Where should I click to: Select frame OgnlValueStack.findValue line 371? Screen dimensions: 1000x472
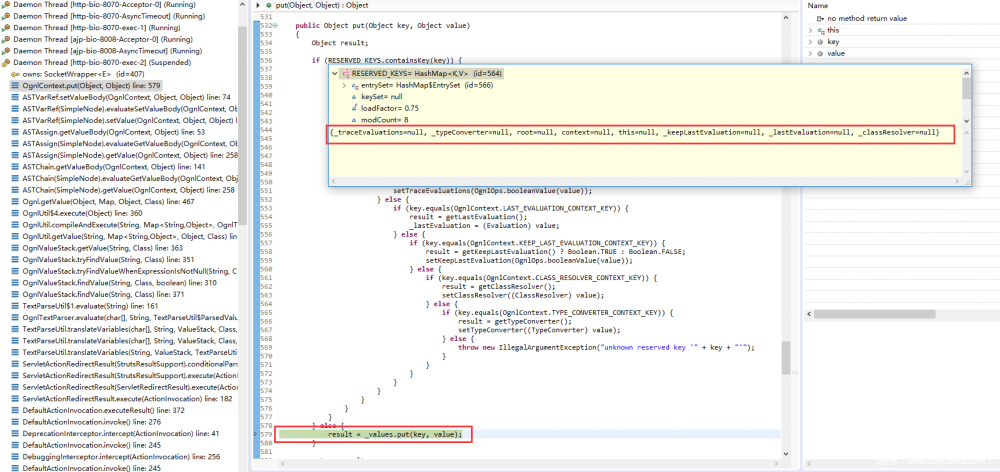click(103, 294)
